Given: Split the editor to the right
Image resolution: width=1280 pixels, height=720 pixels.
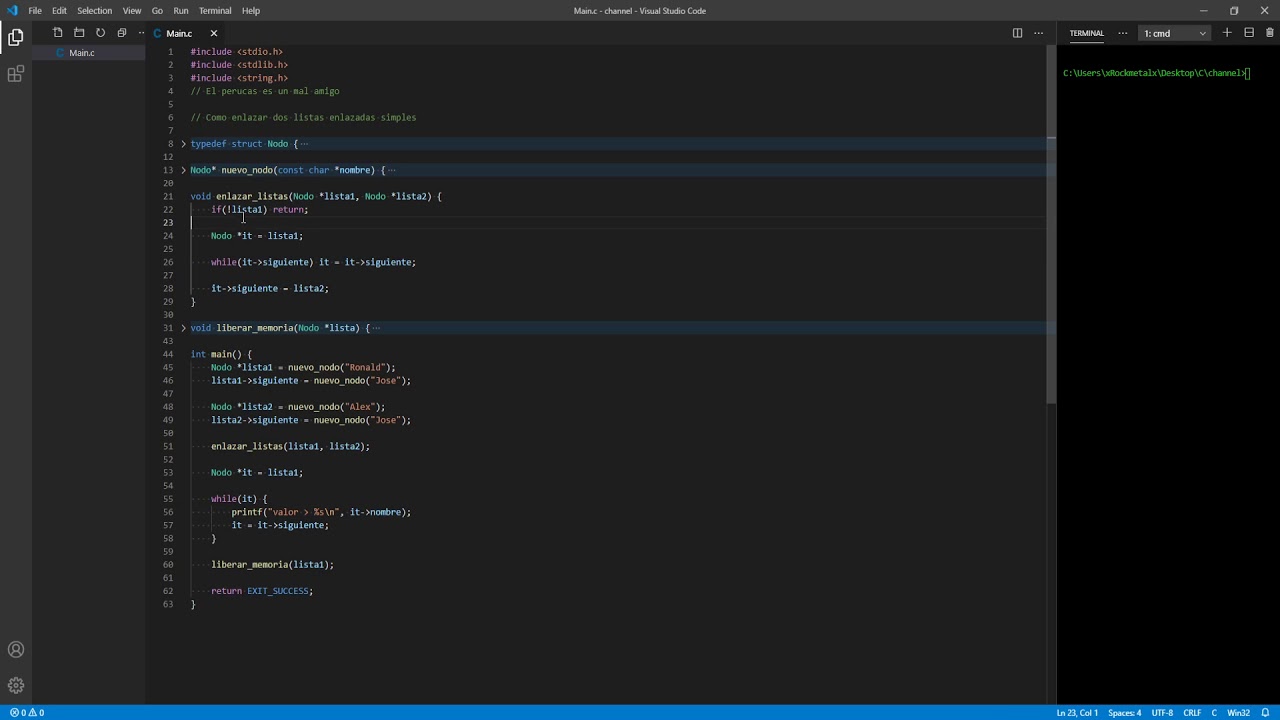Looking at the screenshot, I should pos(1017,33).
